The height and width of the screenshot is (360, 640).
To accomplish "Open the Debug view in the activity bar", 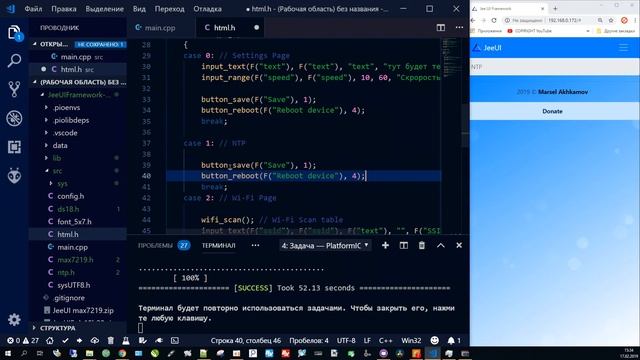I will pos(14,118).
